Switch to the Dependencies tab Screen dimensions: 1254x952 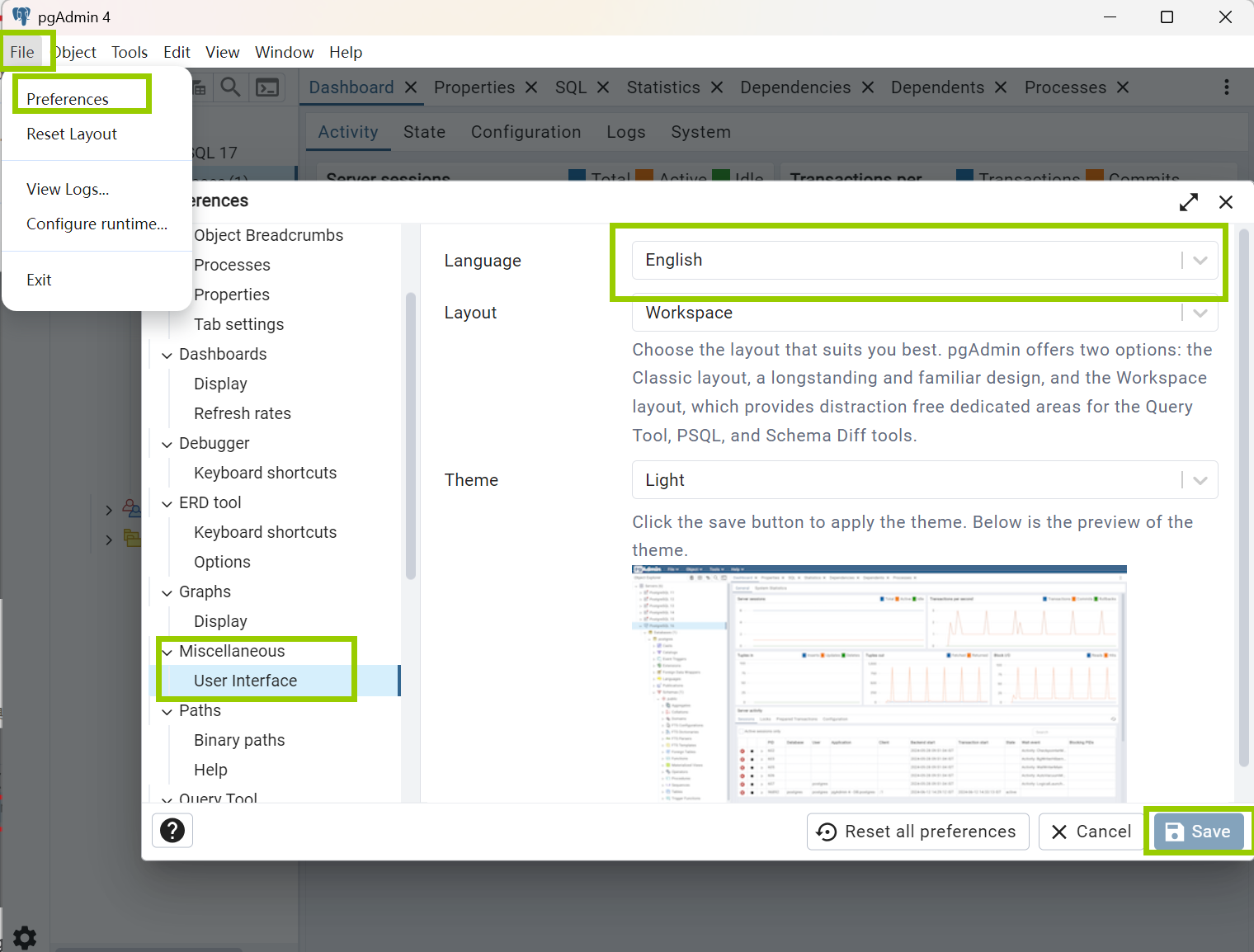(x=795, y=87)
